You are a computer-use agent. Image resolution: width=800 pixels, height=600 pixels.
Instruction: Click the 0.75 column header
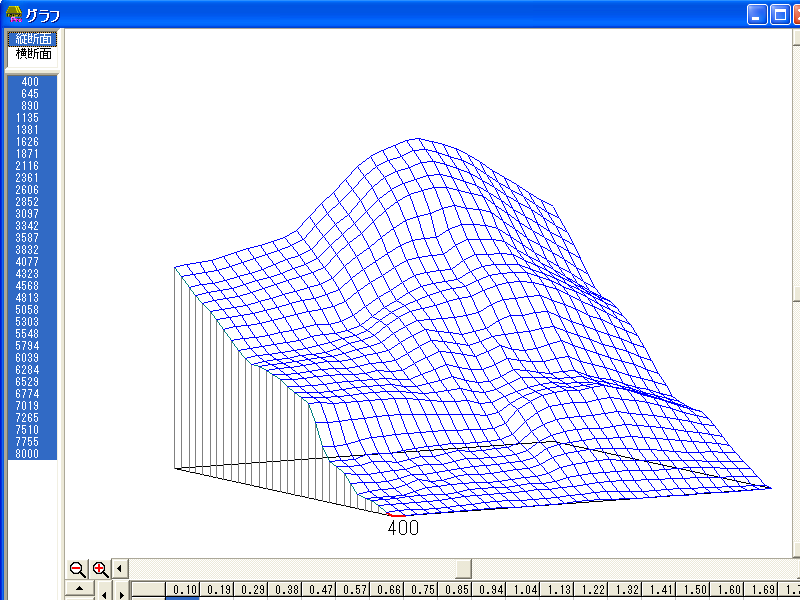421,590
